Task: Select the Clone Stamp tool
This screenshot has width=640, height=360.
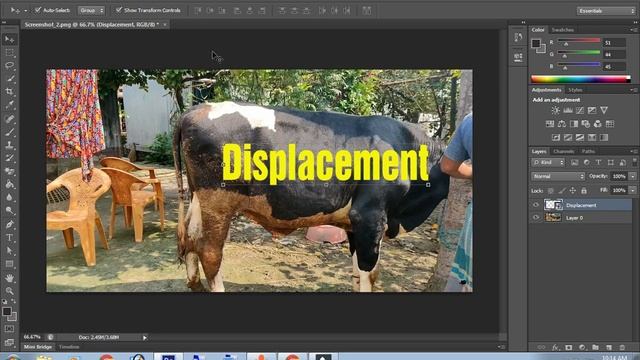Action: [9, 145]
